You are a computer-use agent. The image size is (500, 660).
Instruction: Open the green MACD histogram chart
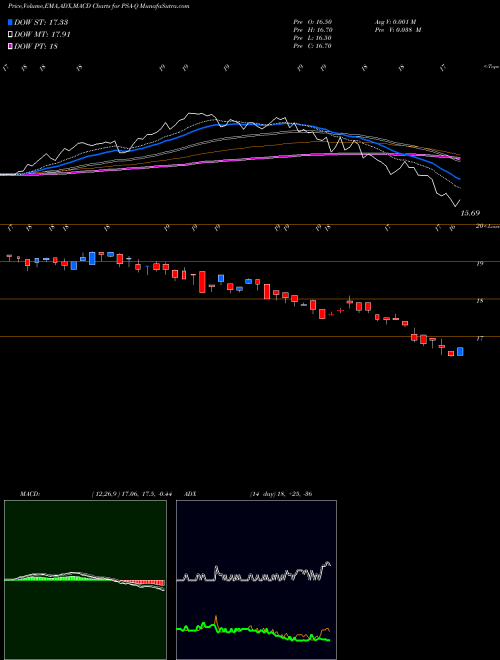point(85,580)
